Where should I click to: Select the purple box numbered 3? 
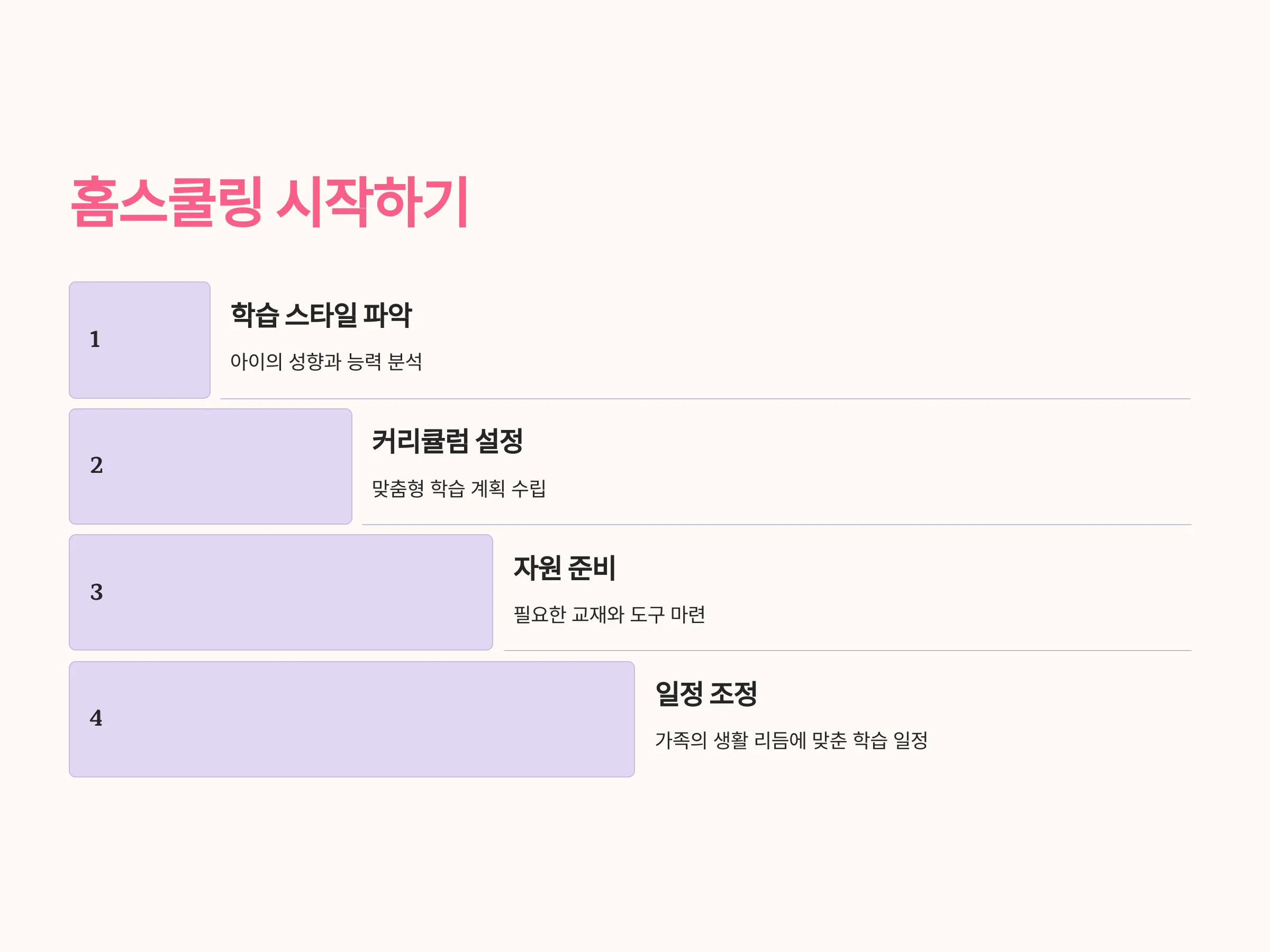[x=281, y=592]
